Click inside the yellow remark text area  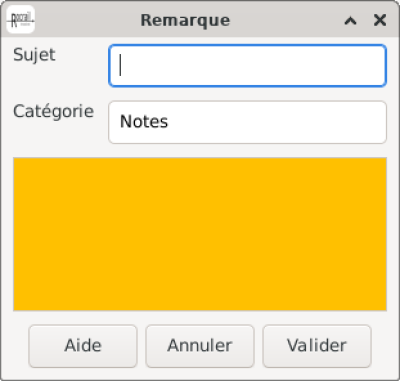(x=200, y=234)
